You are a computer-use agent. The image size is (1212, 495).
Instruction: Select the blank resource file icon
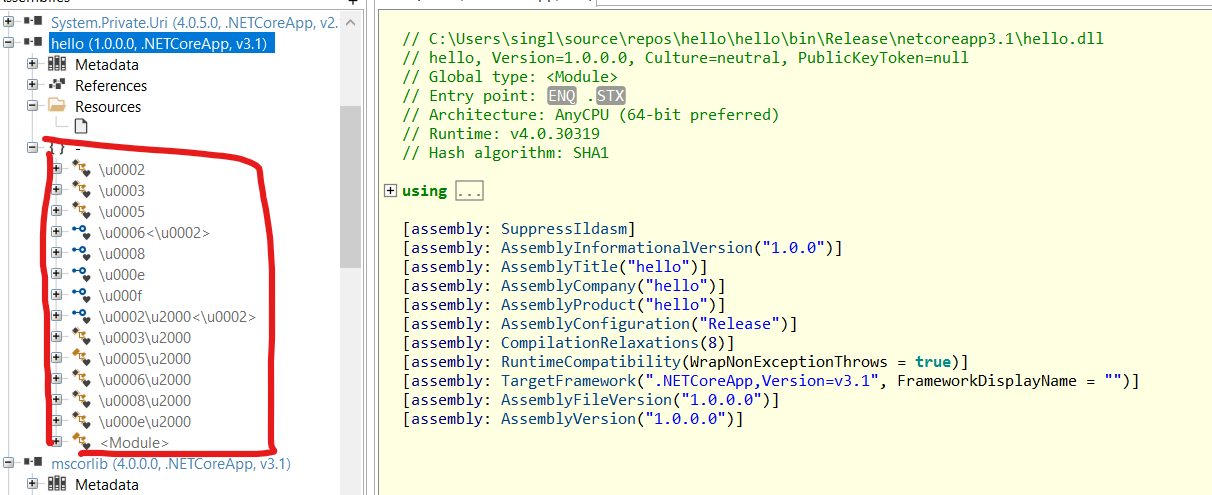[81, 126]
